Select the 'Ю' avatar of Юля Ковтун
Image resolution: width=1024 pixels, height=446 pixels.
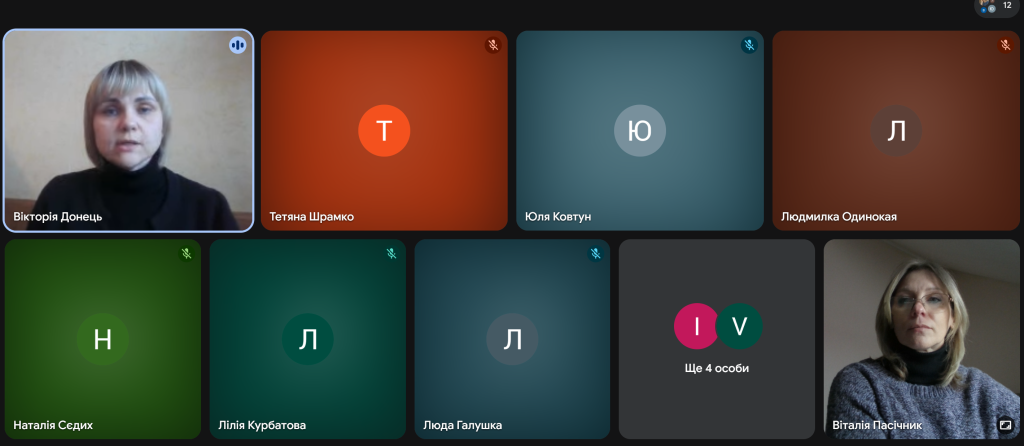point(640,131)
